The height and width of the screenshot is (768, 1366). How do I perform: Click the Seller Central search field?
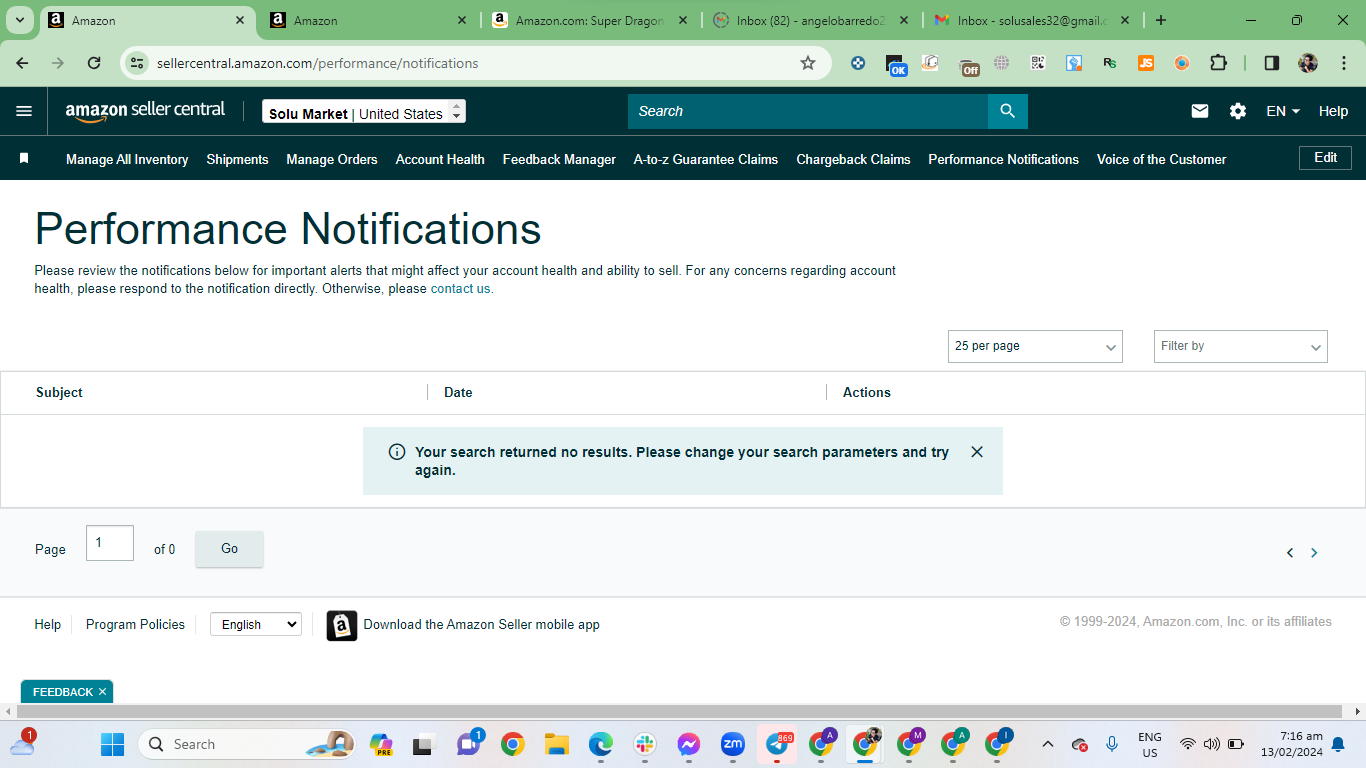808,111
